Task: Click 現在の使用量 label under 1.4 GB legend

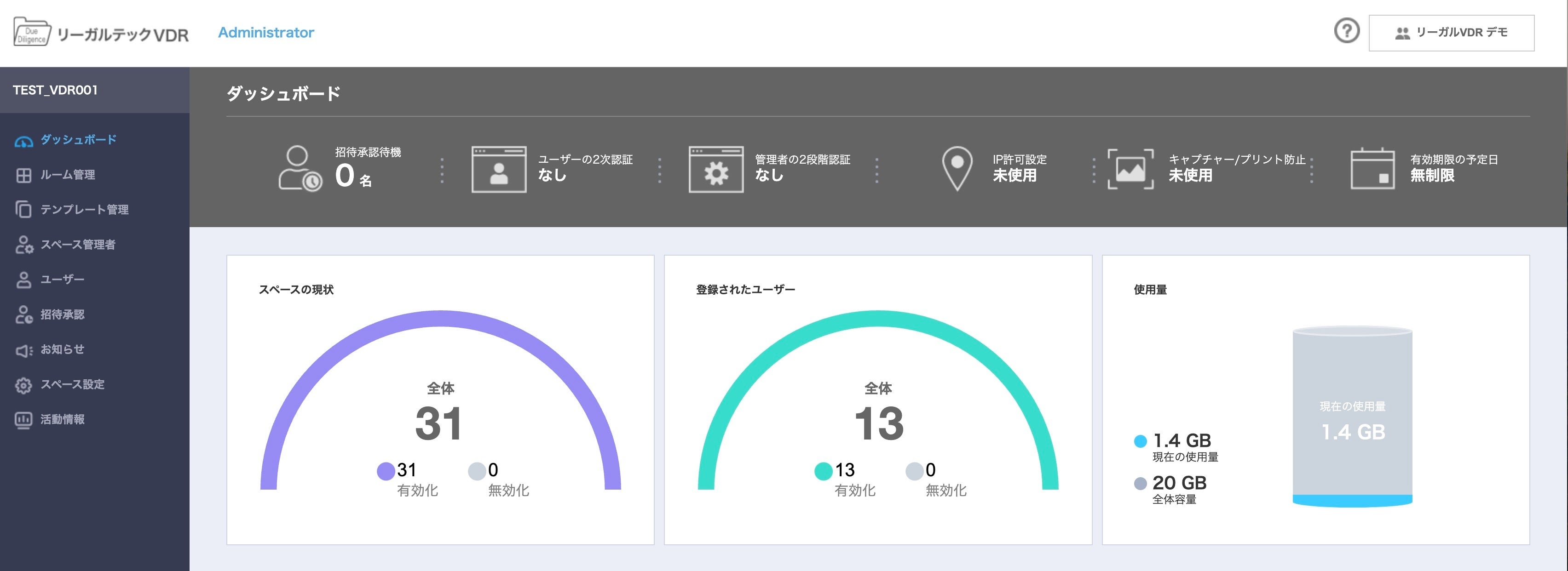Action: pyautogui.click(x=1185, y=457)
